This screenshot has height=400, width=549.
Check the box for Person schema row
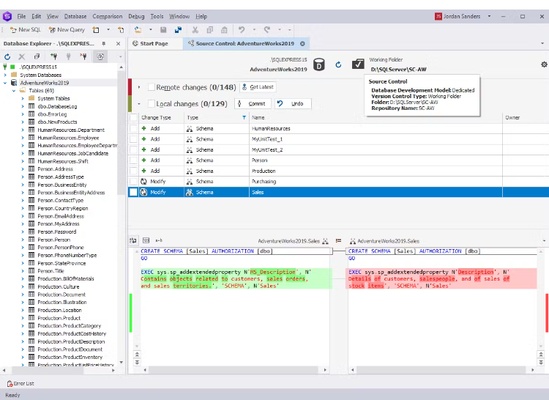pyautogui.click(x=133, y=160)
